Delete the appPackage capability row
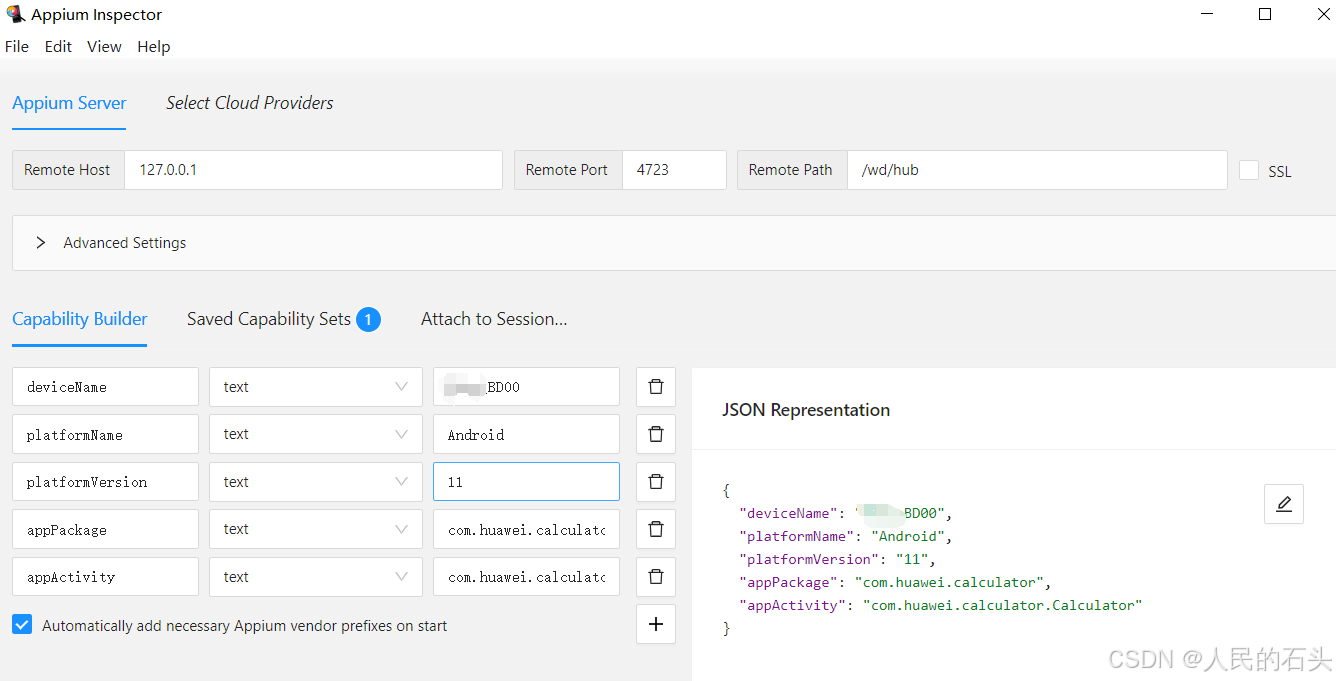 tap(656, 529)
